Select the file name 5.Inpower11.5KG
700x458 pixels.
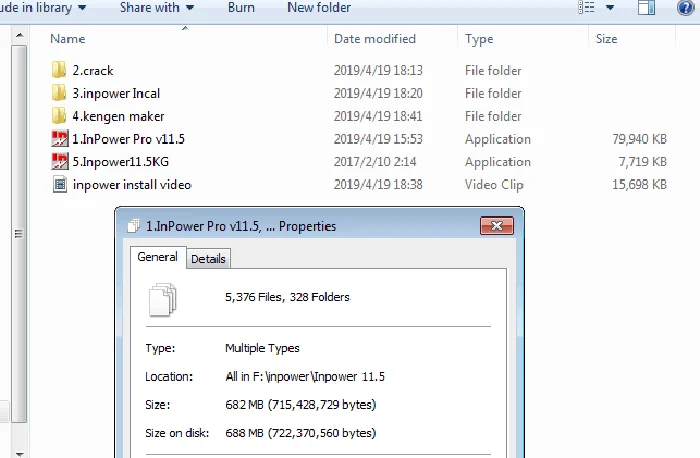pos(121,162)
